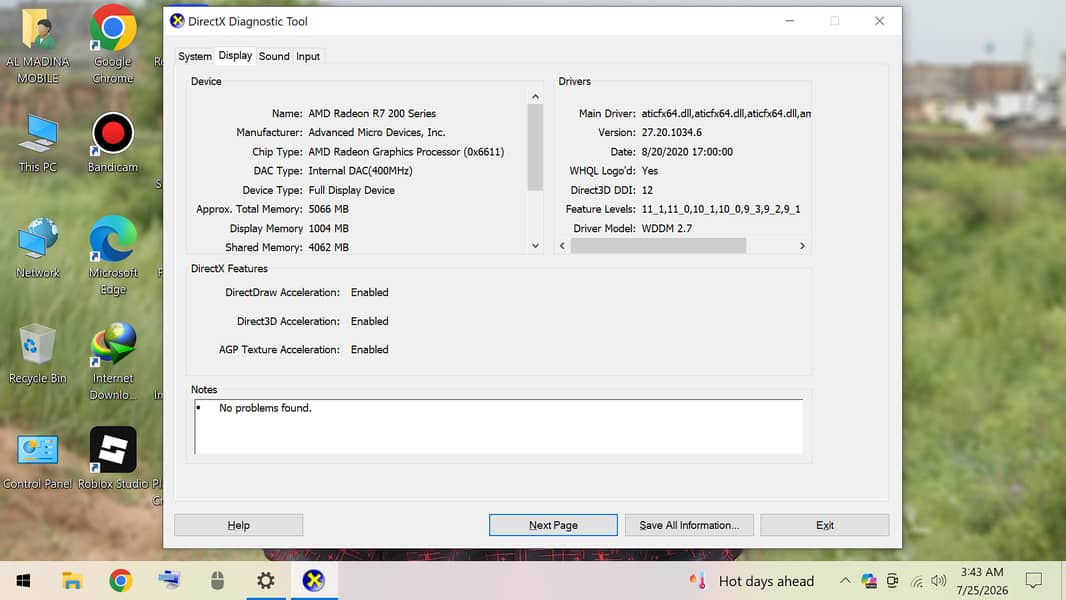
Task: Click the feature levels value
Action: tap(721, 209)
